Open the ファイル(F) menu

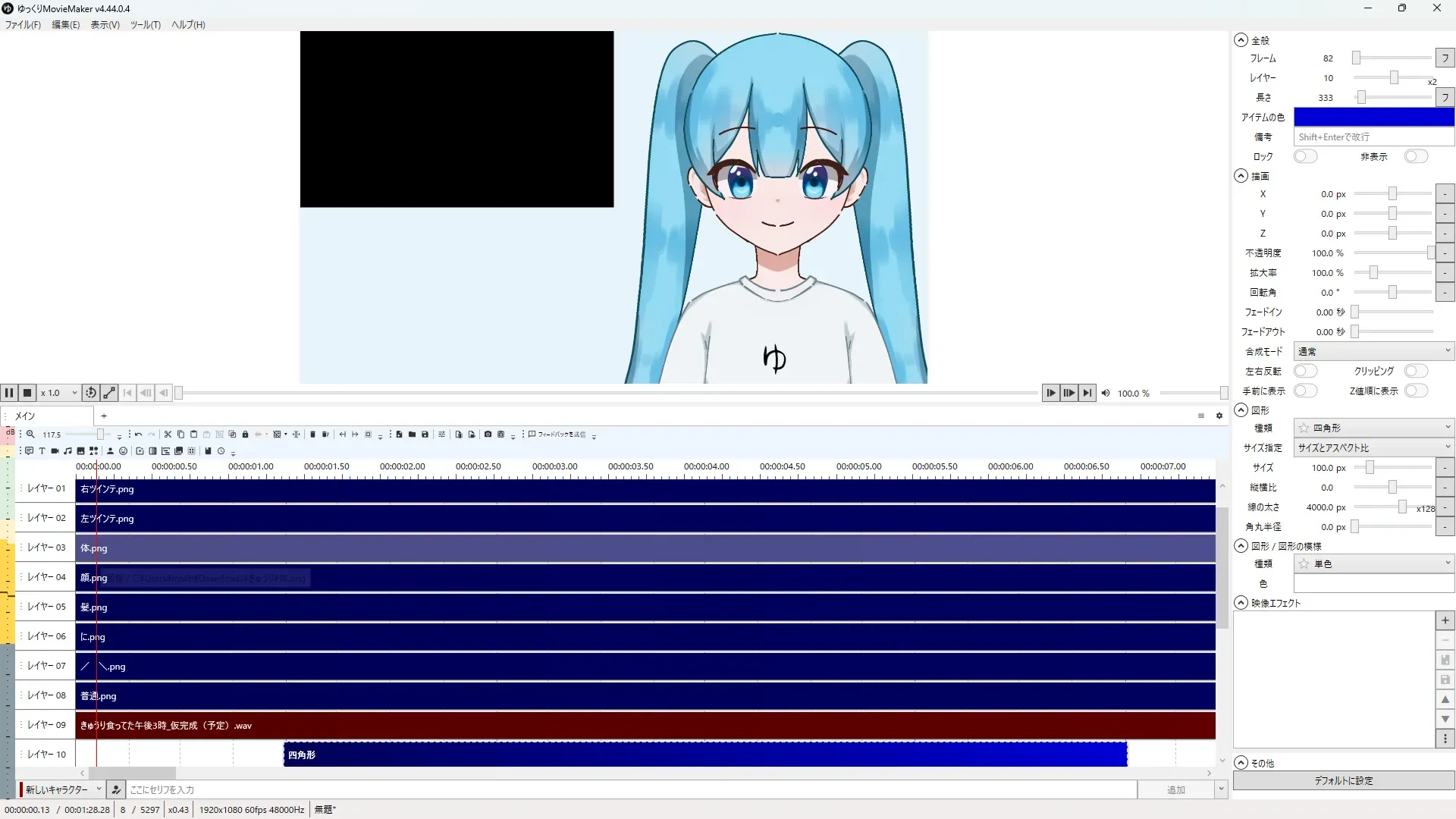(23, 24)
